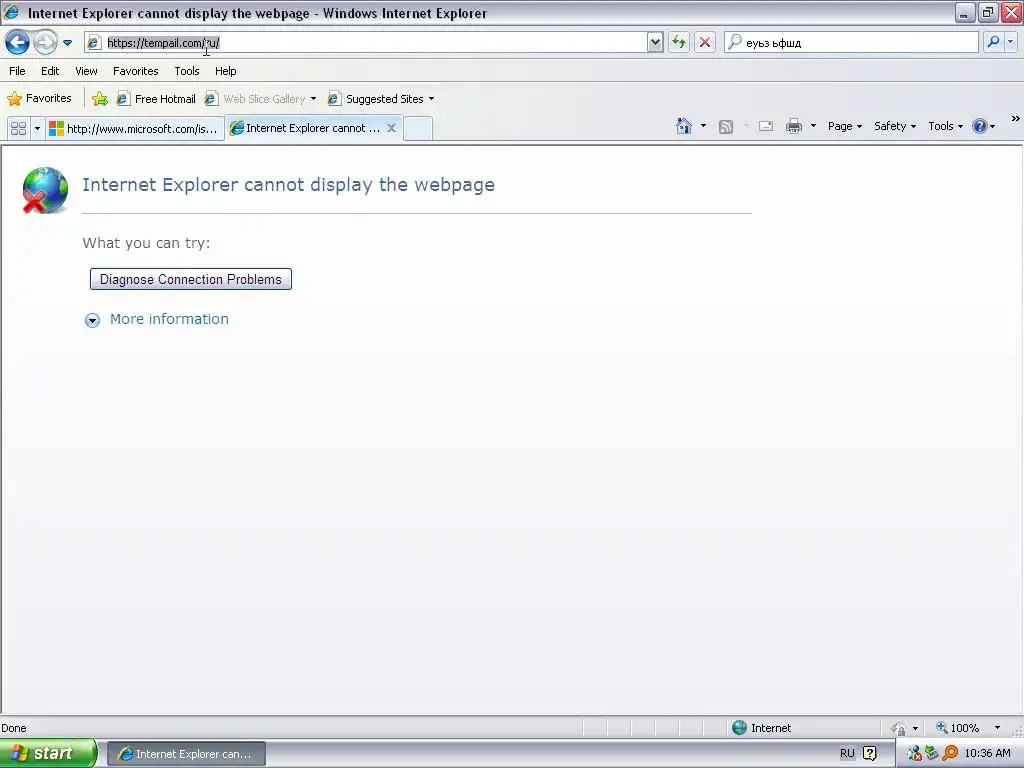Image resolution: width=1024 pixels, height=768 pixels.
Task: Click the 10:36 AM clock
Action: pos(987,754)
